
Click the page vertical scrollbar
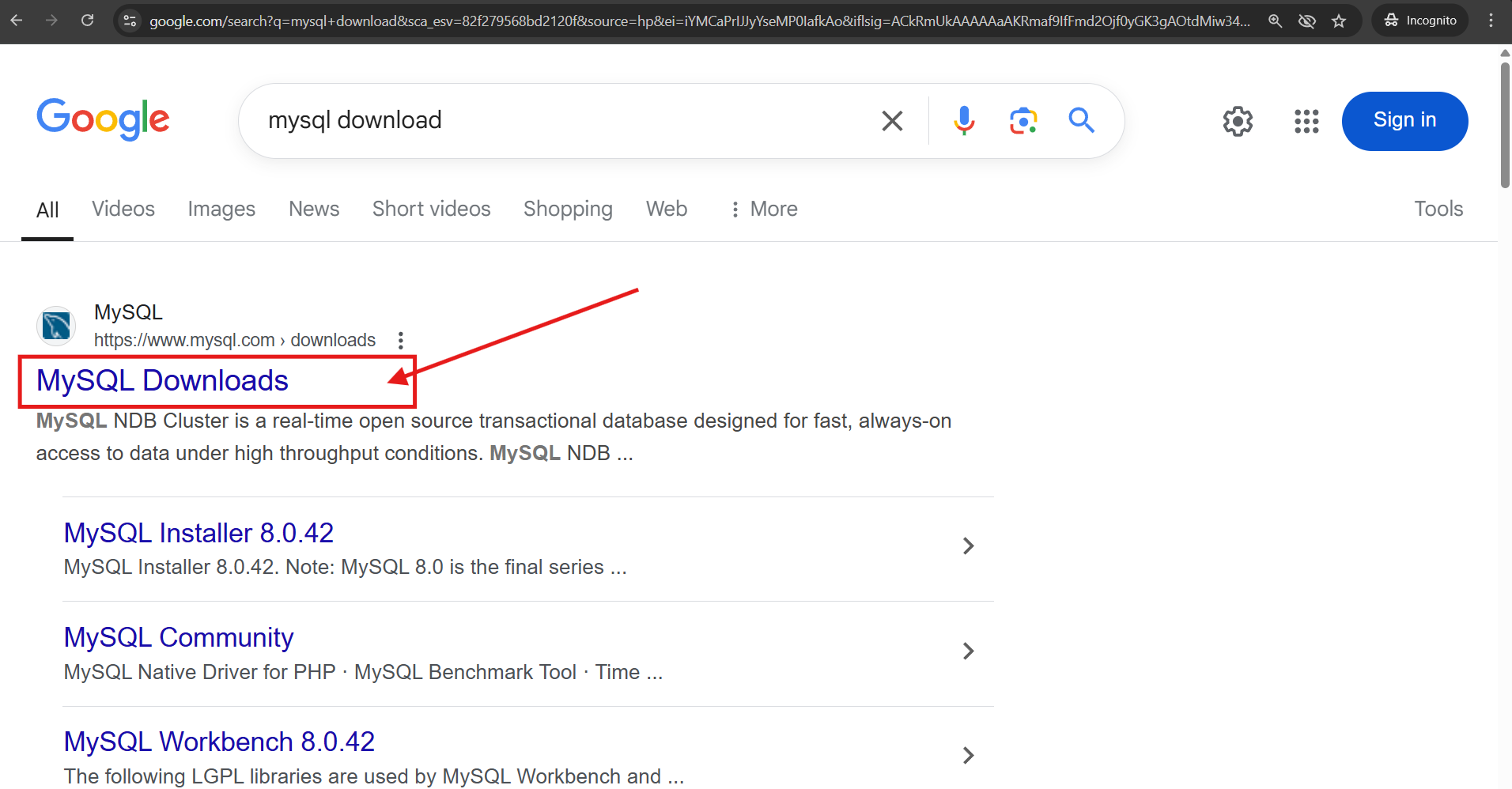pyautogui.click(x=1505, y=125)
